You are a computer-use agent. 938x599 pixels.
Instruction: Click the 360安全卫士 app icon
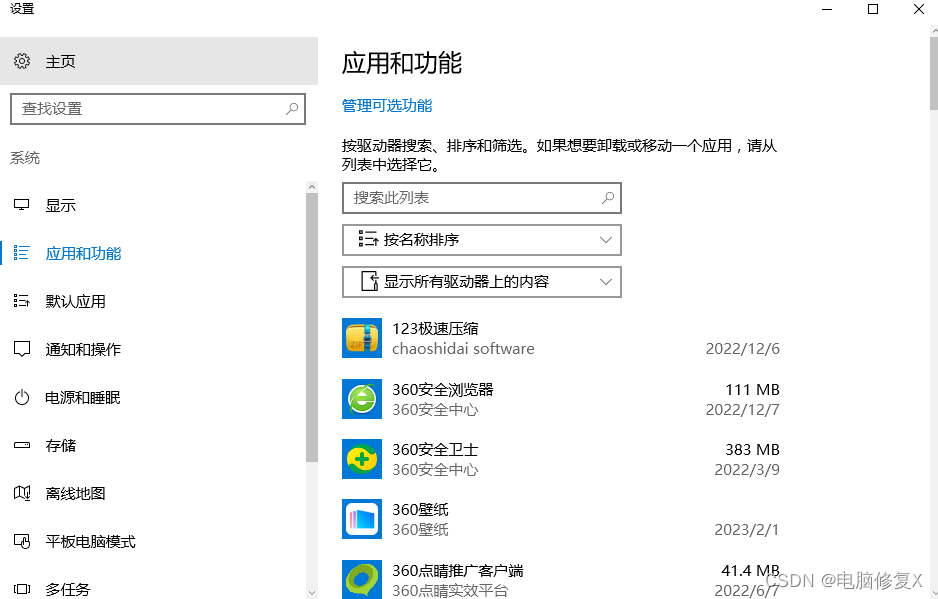[362, 459]
